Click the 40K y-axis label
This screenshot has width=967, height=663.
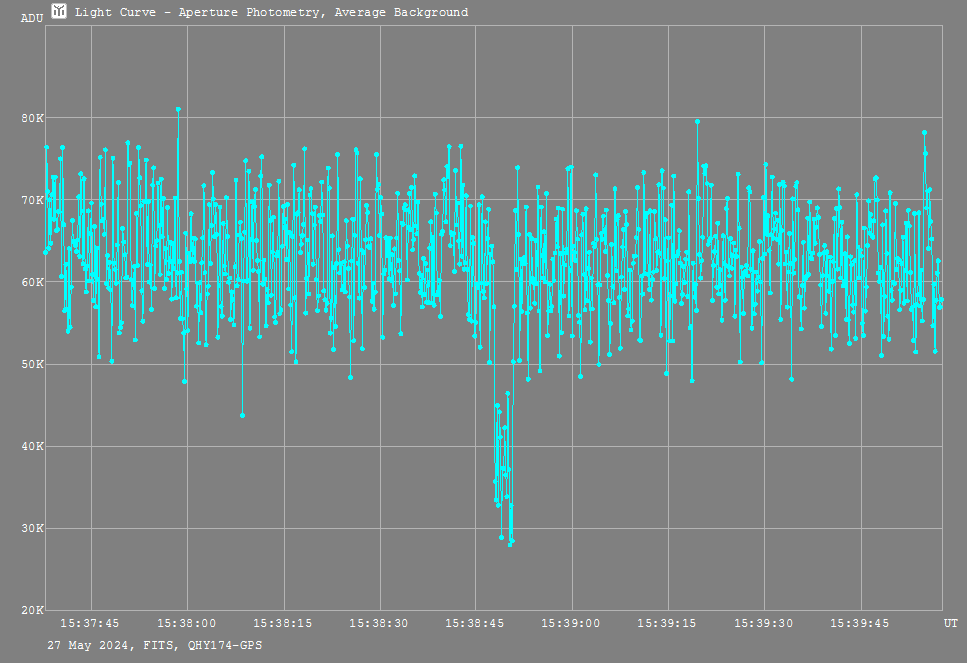tap(33, 446)
